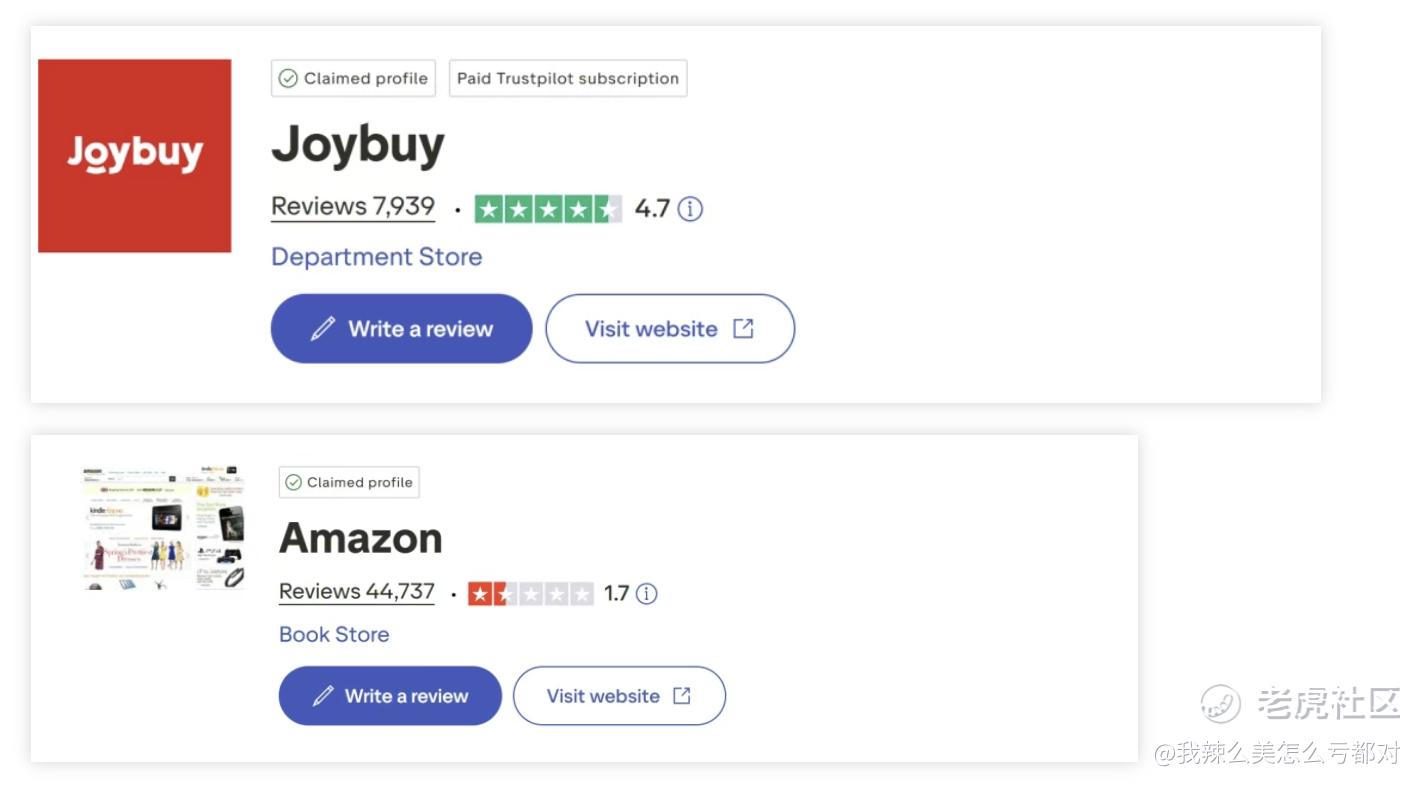Click Amazon rating info icon
1428x785 pixels.
[x=647, y=594]
